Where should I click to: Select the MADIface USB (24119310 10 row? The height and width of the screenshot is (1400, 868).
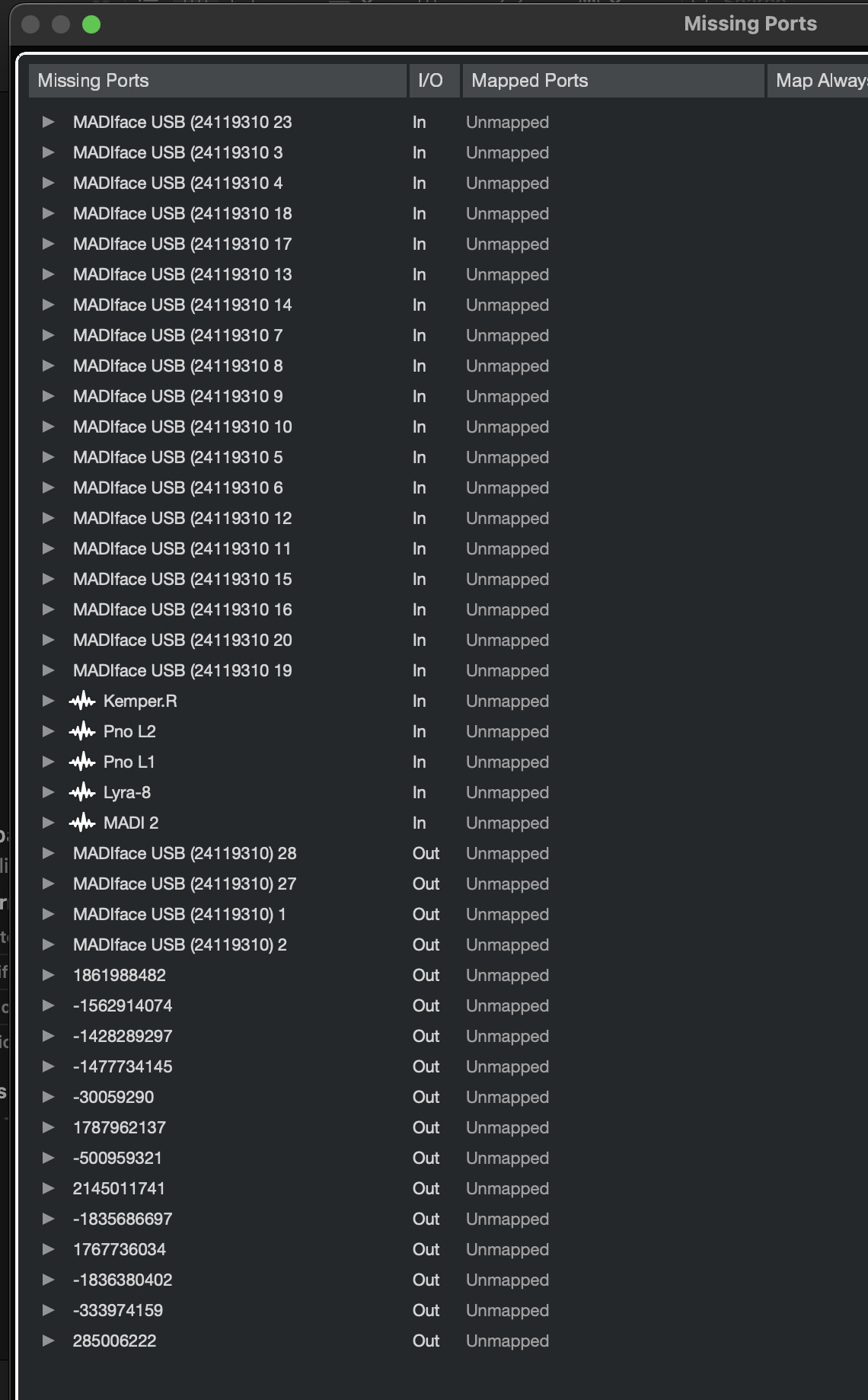click(x=442, y=427)
